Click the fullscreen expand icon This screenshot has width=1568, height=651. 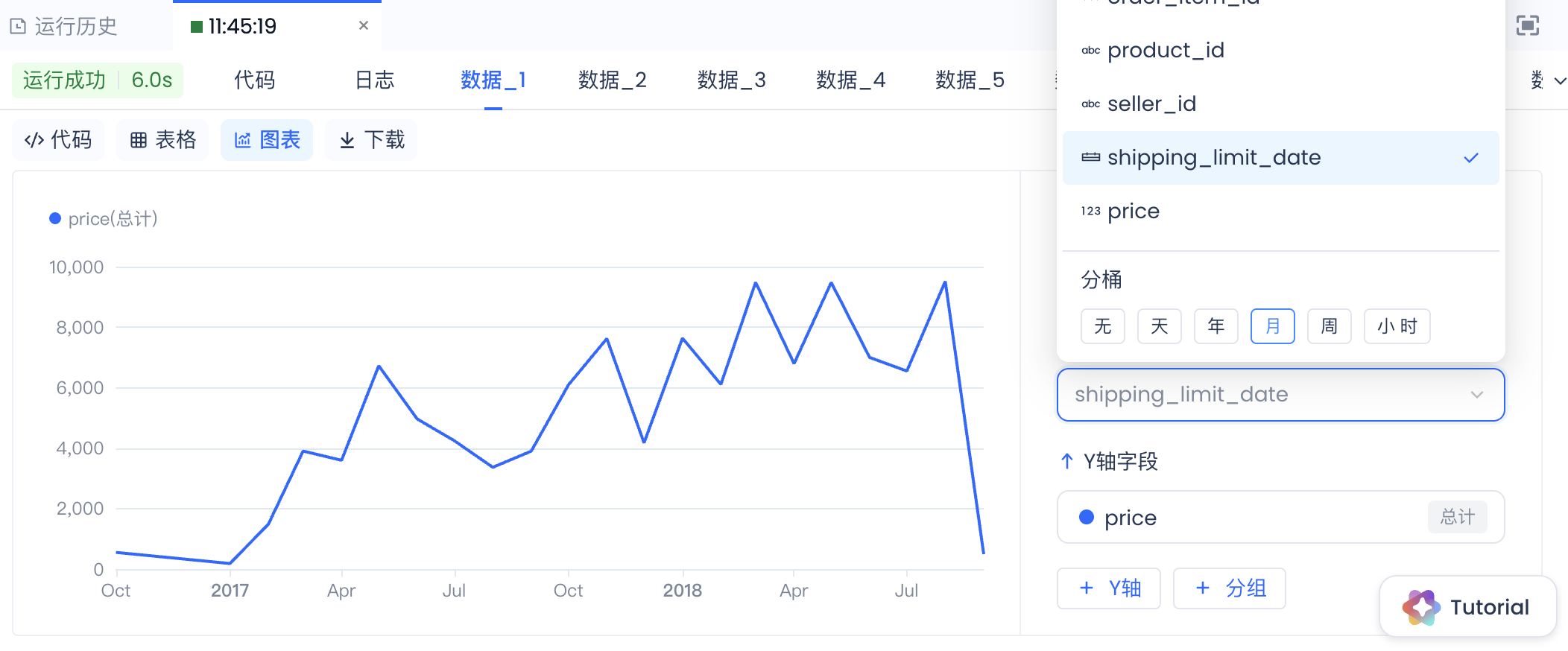click(1527, 26)
